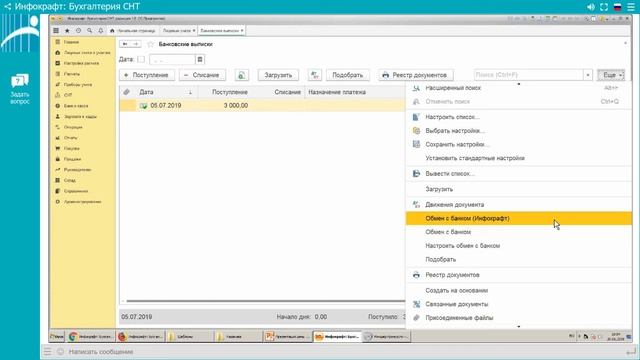The width and height of the screenshot is (640, 360).
Task: Open the sections menu grid icon
Action: [56, 31]
